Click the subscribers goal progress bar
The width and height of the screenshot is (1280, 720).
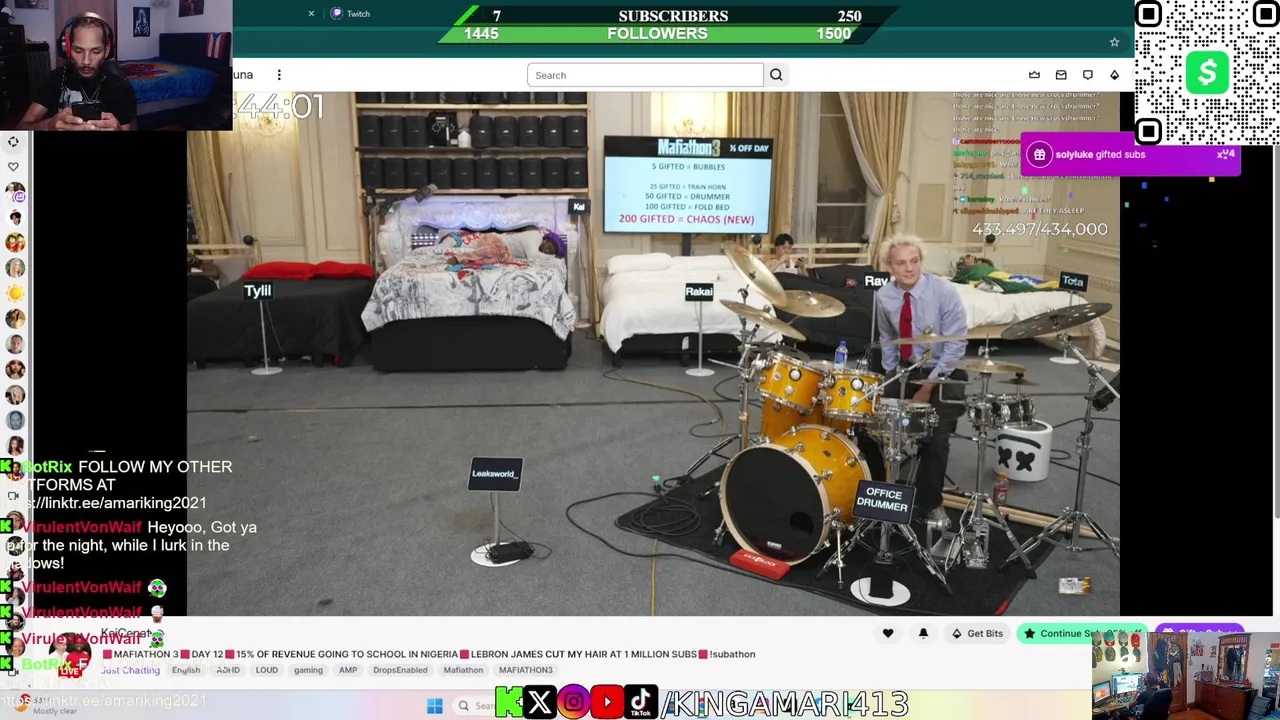673,16
